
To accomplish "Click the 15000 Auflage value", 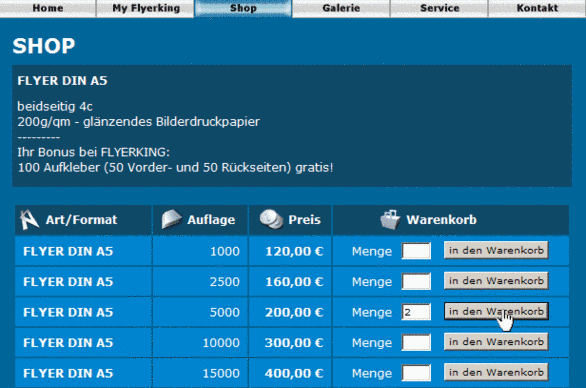I will click(x=221, y=373).
